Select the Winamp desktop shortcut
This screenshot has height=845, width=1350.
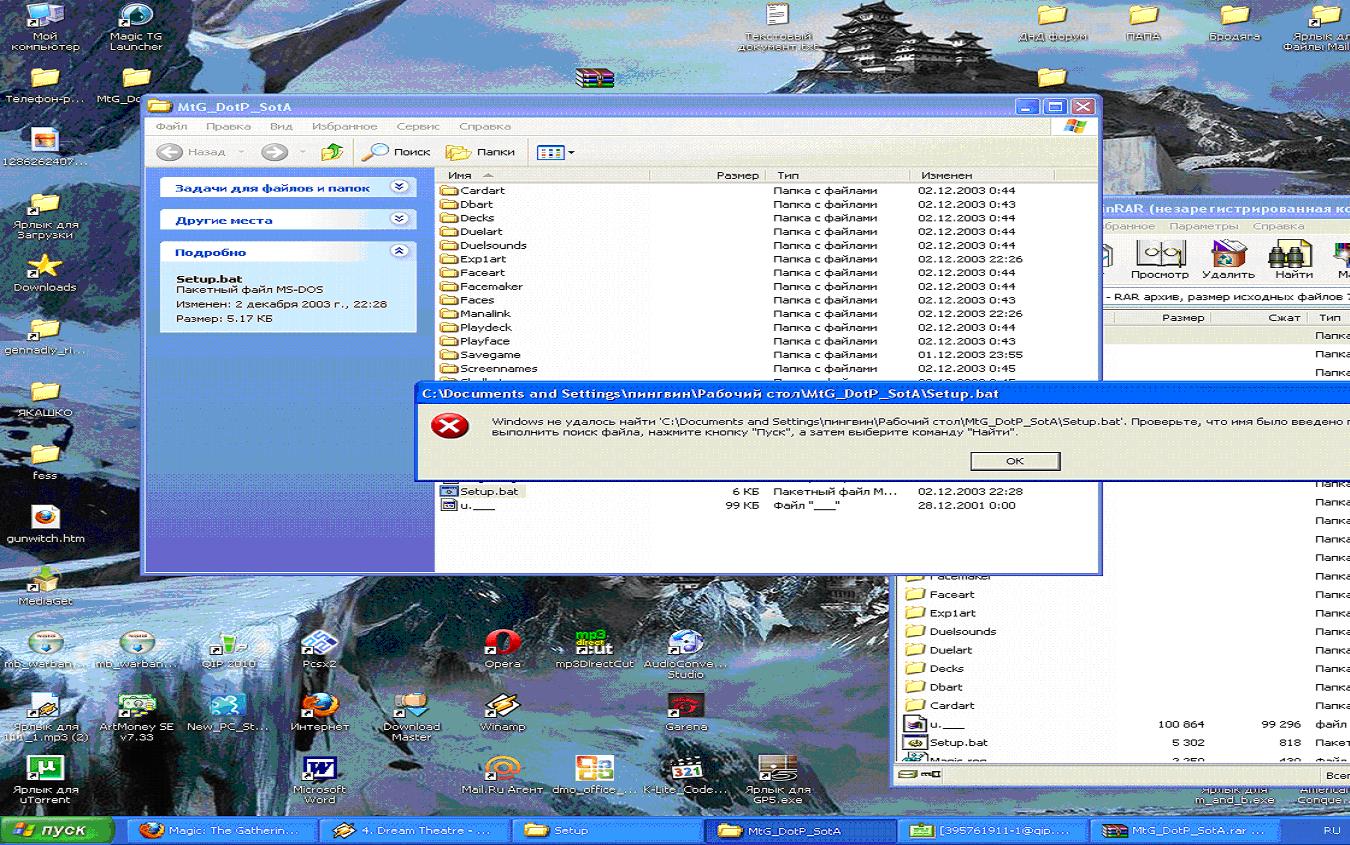pos(503,713)
